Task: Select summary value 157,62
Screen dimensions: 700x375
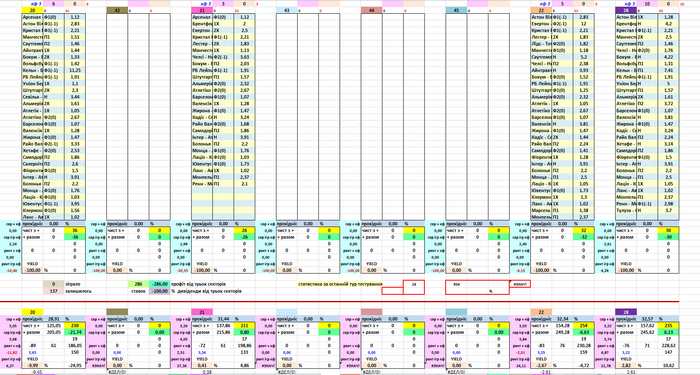Action: pyautogui.click(x=647, y=326)
